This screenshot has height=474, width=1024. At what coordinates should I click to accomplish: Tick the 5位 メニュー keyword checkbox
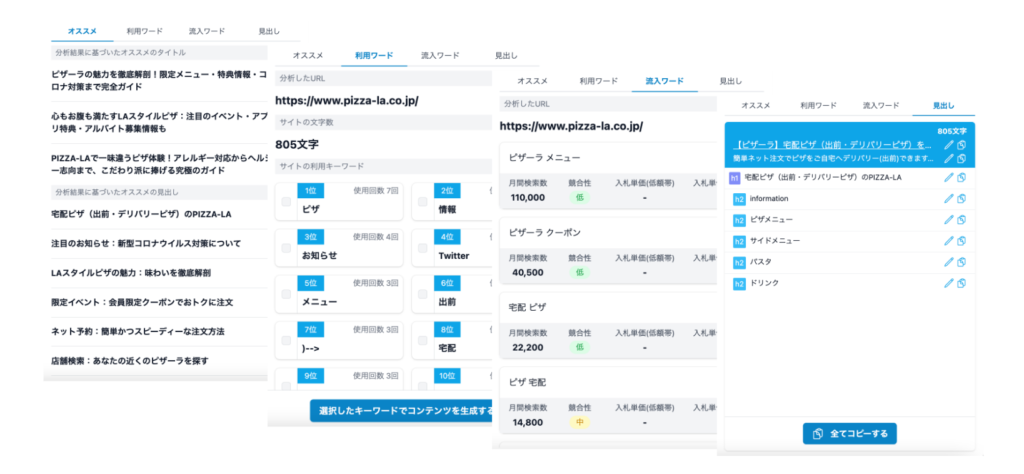(286, 294)
